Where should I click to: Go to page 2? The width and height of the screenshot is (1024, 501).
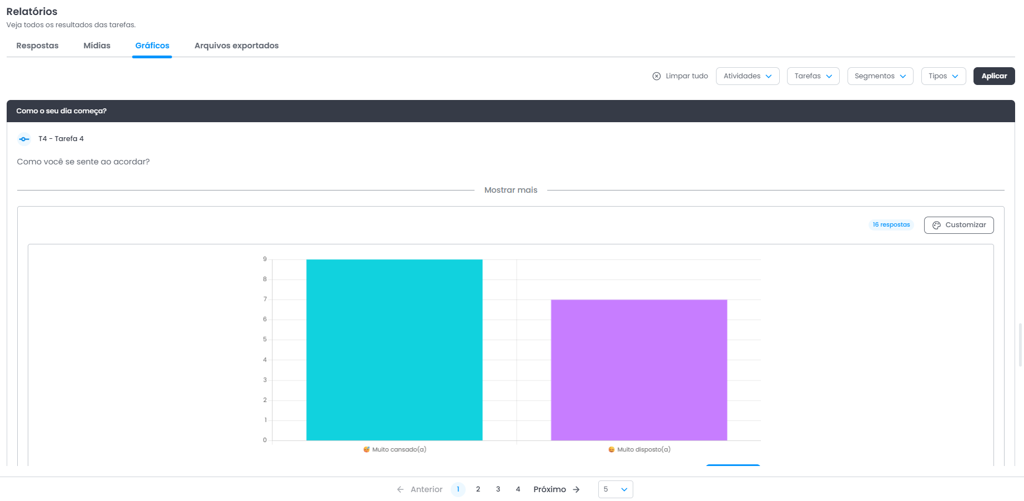click(478, 489)
